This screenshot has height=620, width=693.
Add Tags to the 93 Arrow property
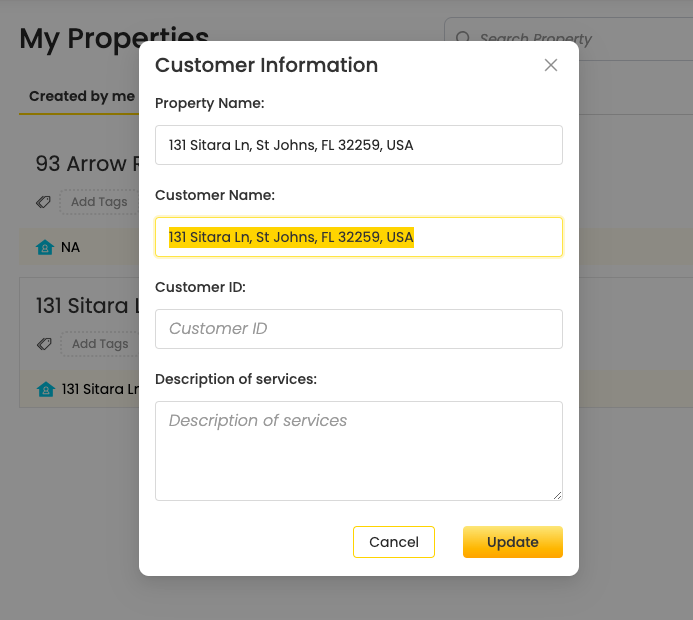tap(99, 202)
